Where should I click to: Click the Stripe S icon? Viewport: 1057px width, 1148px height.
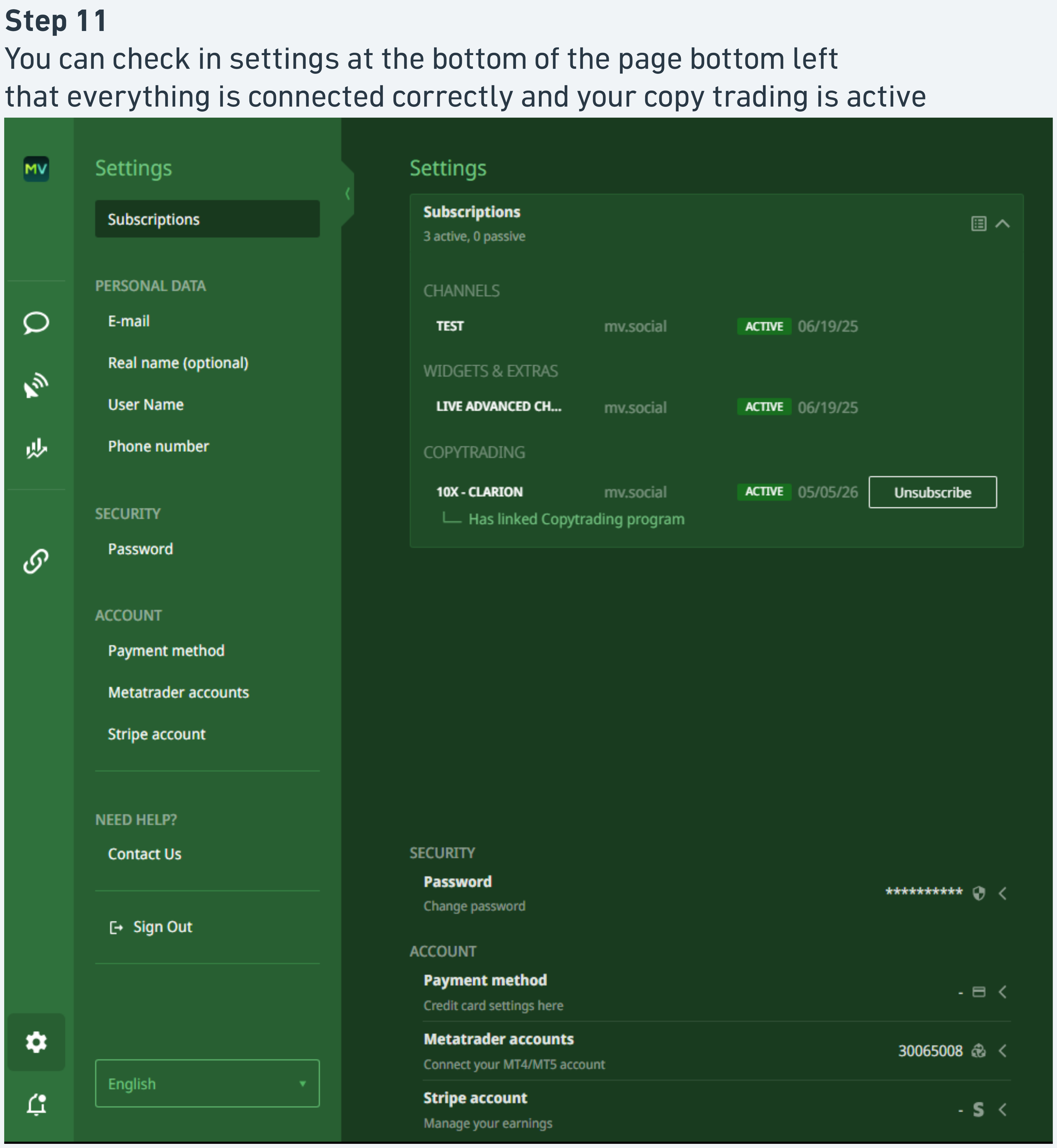click(x=979, y=1110)
